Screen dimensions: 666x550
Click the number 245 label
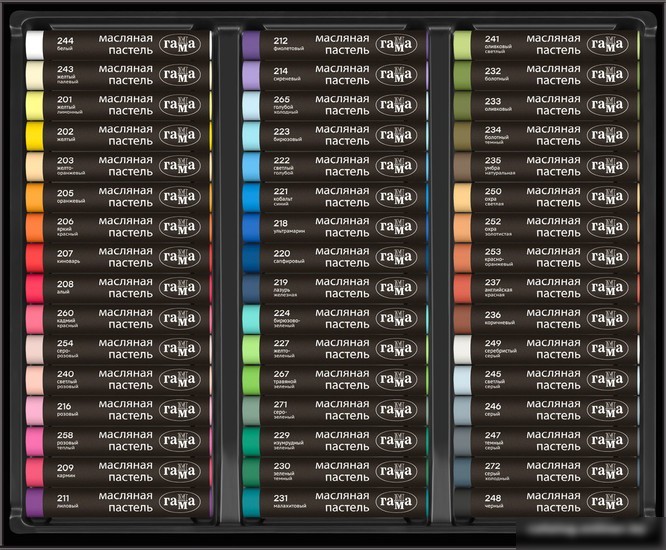[493, 374]
